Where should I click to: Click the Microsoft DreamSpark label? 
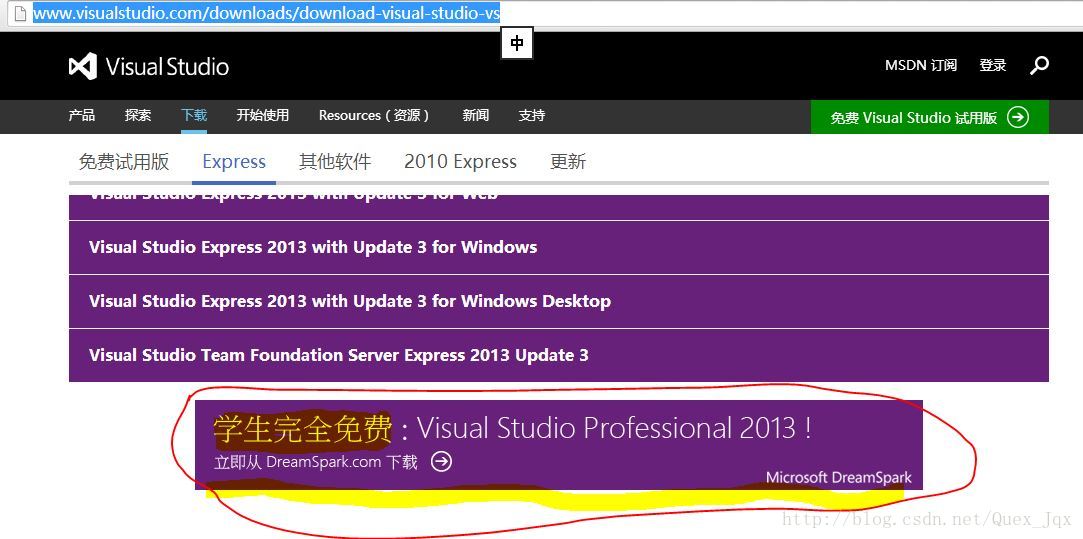[838, 477]
